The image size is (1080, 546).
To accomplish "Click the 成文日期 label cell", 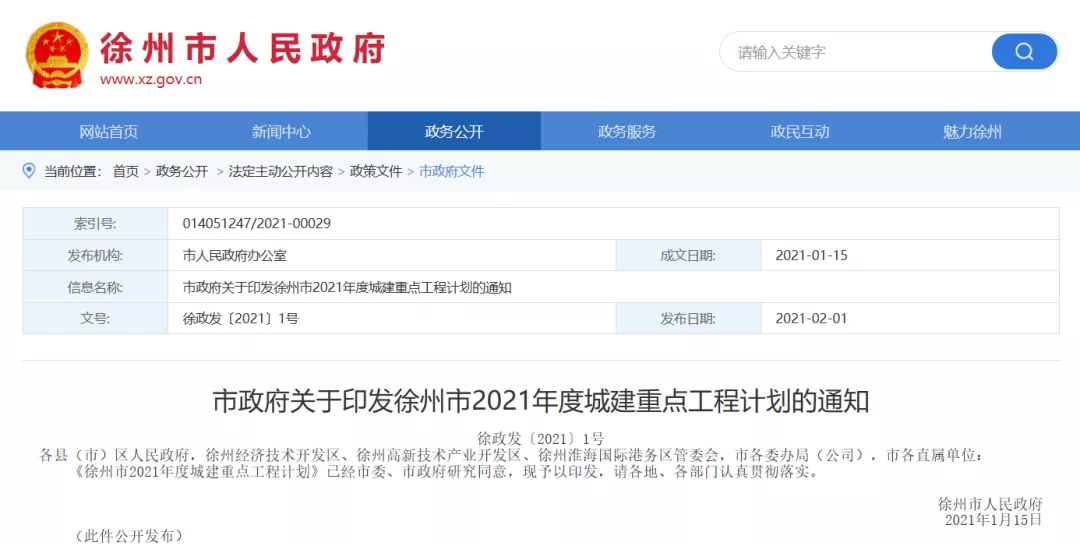I will point(688,255).
